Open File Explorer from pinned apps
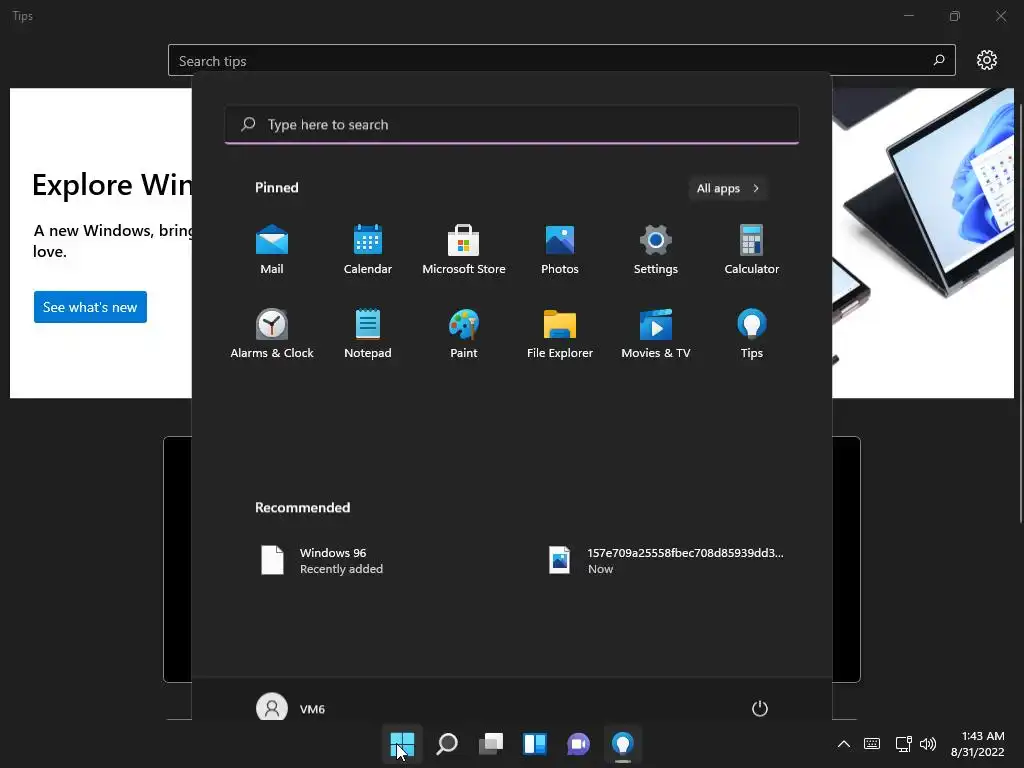The image size is (1024, 768). [560, 334]
